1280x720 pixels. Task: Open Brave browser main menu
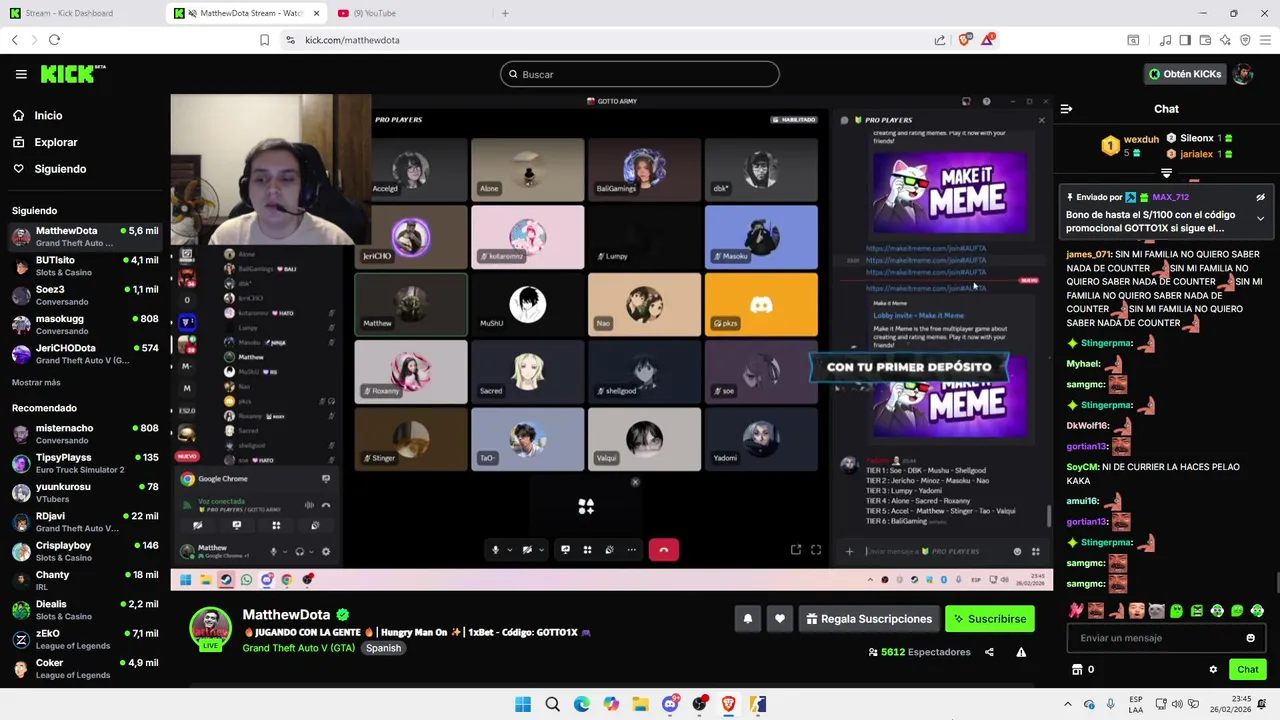tap(1265, 40)
